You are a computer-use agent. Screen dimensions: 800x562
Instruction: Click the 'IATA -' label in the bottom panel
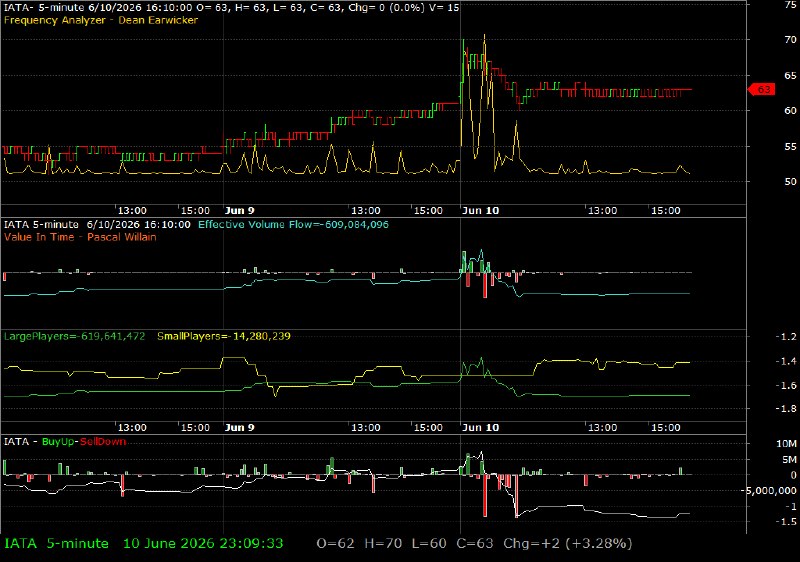[20, 442]
